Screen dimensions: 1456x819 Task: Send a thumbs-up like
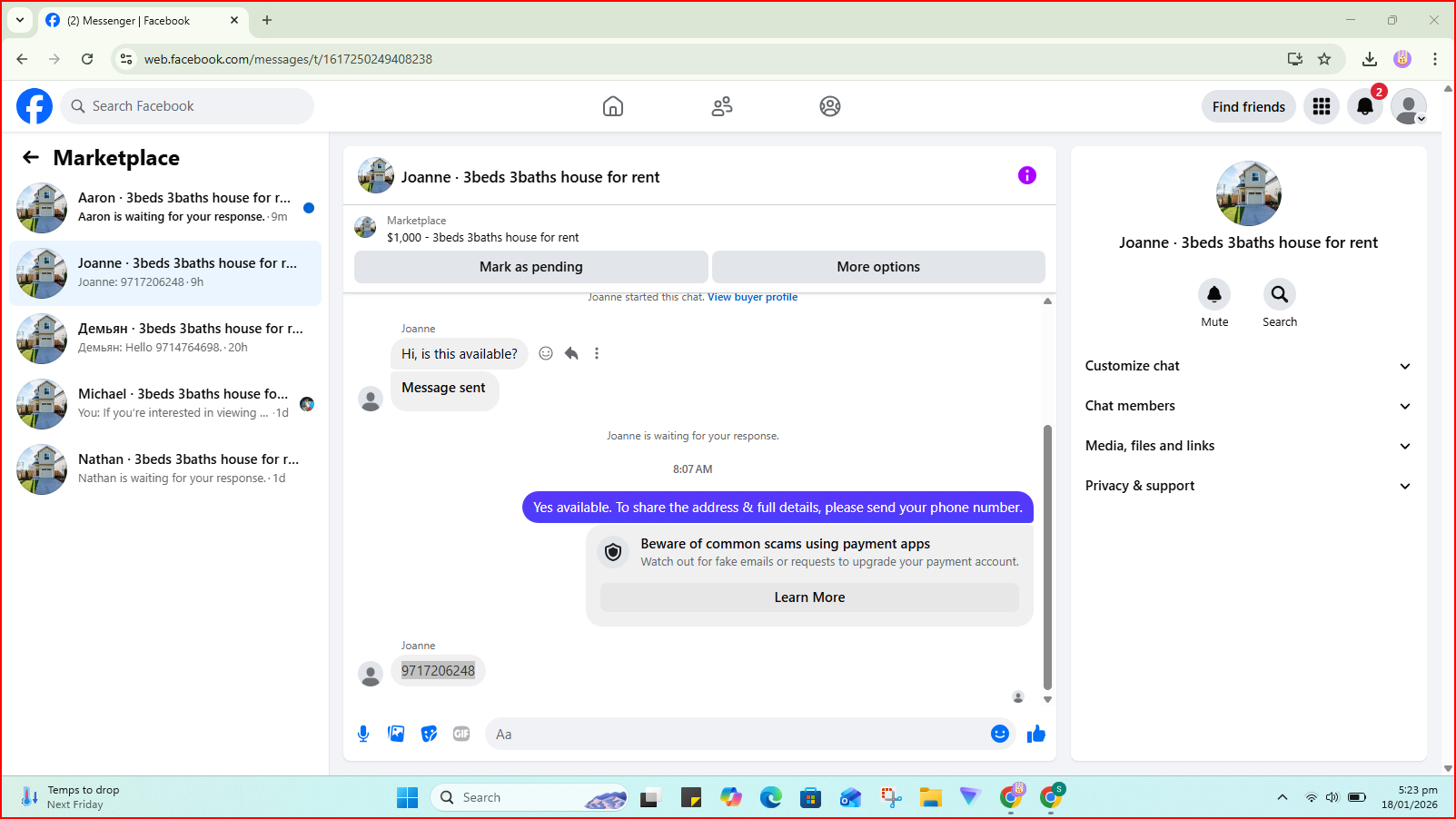1036,734
